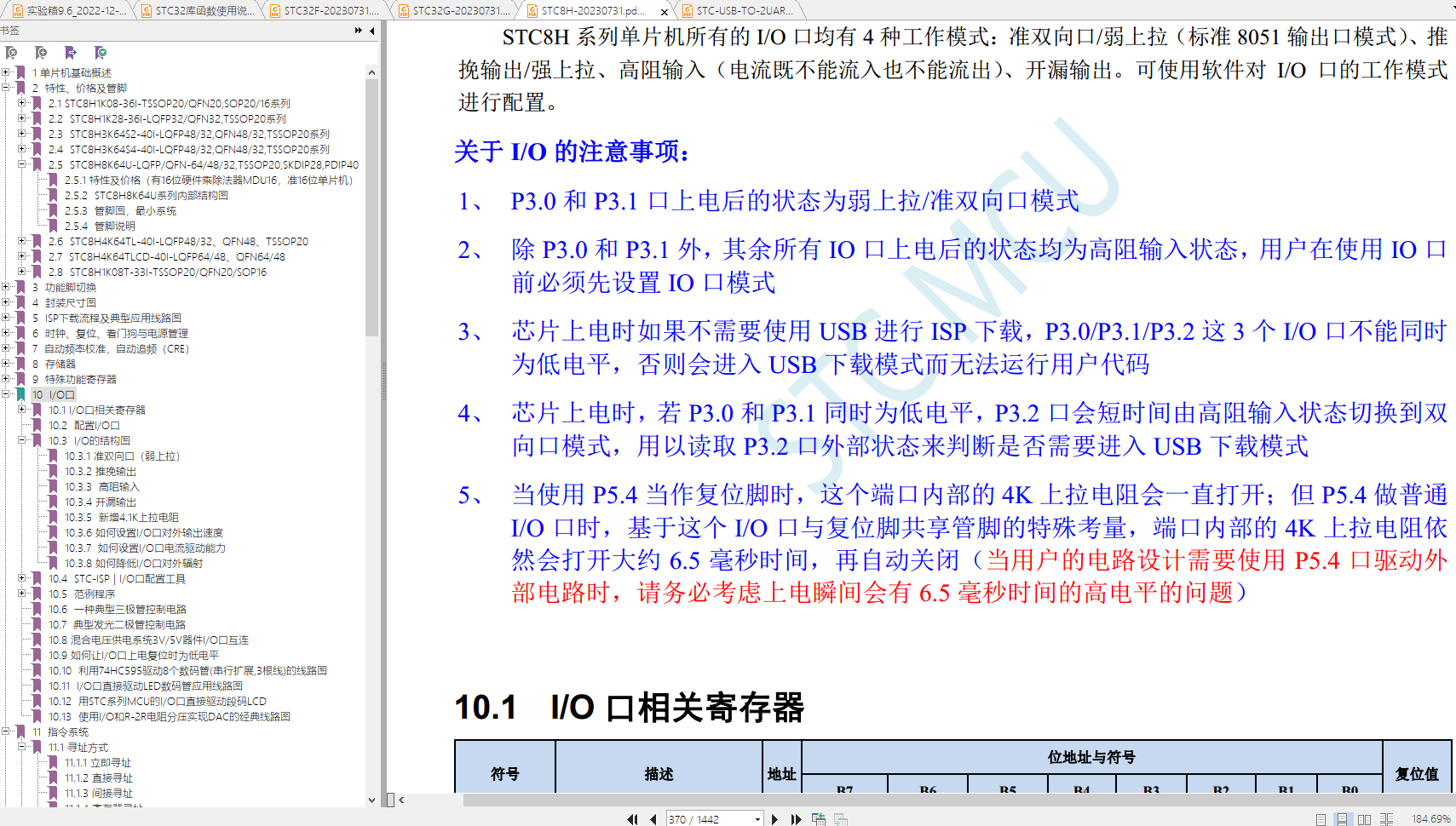Go to bookmark 10.3.3 高阻输入
This screenshot has width=1456, height=826.
[x=101, y=486]
